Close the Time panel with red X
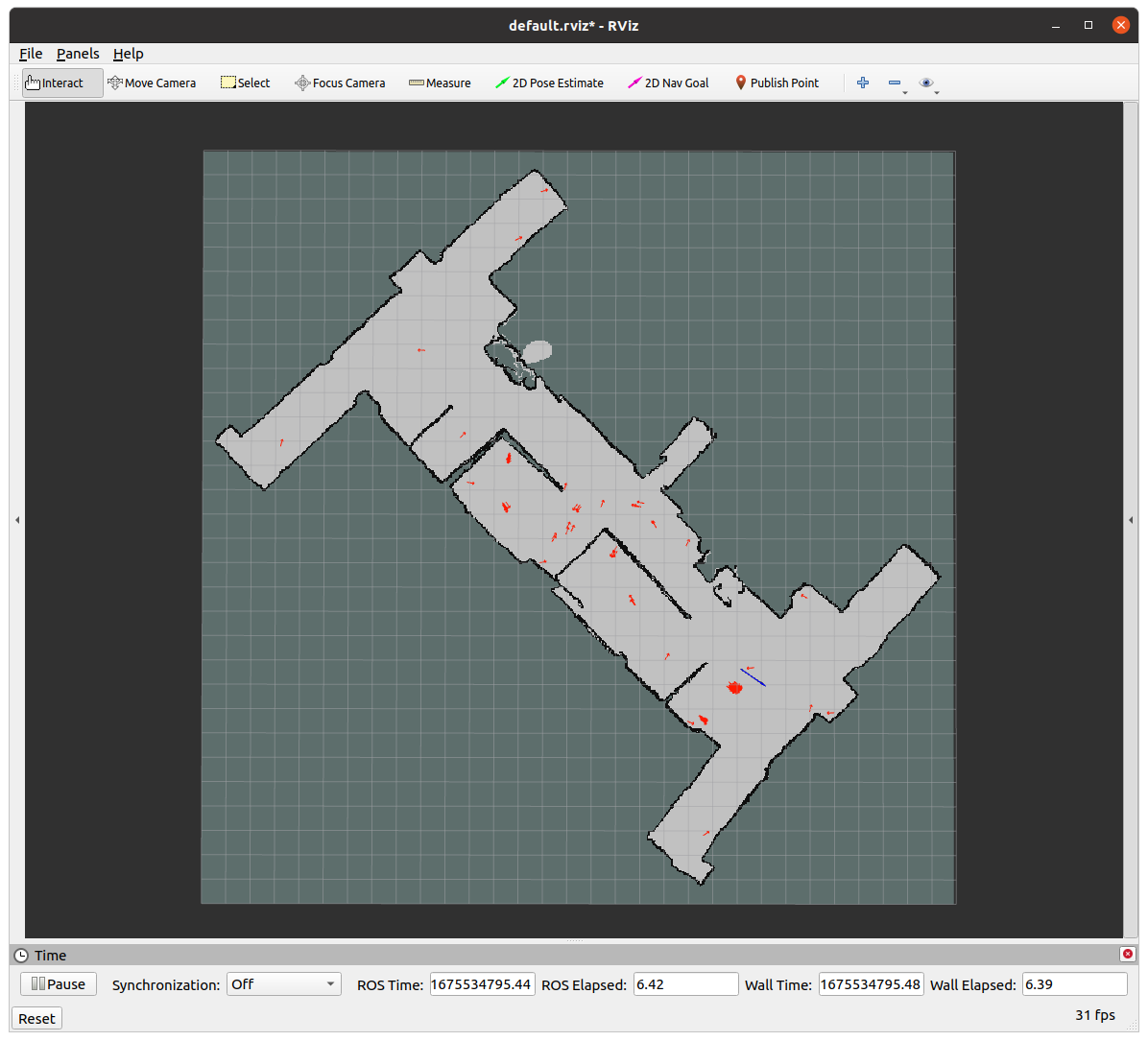 point(1128,954)
